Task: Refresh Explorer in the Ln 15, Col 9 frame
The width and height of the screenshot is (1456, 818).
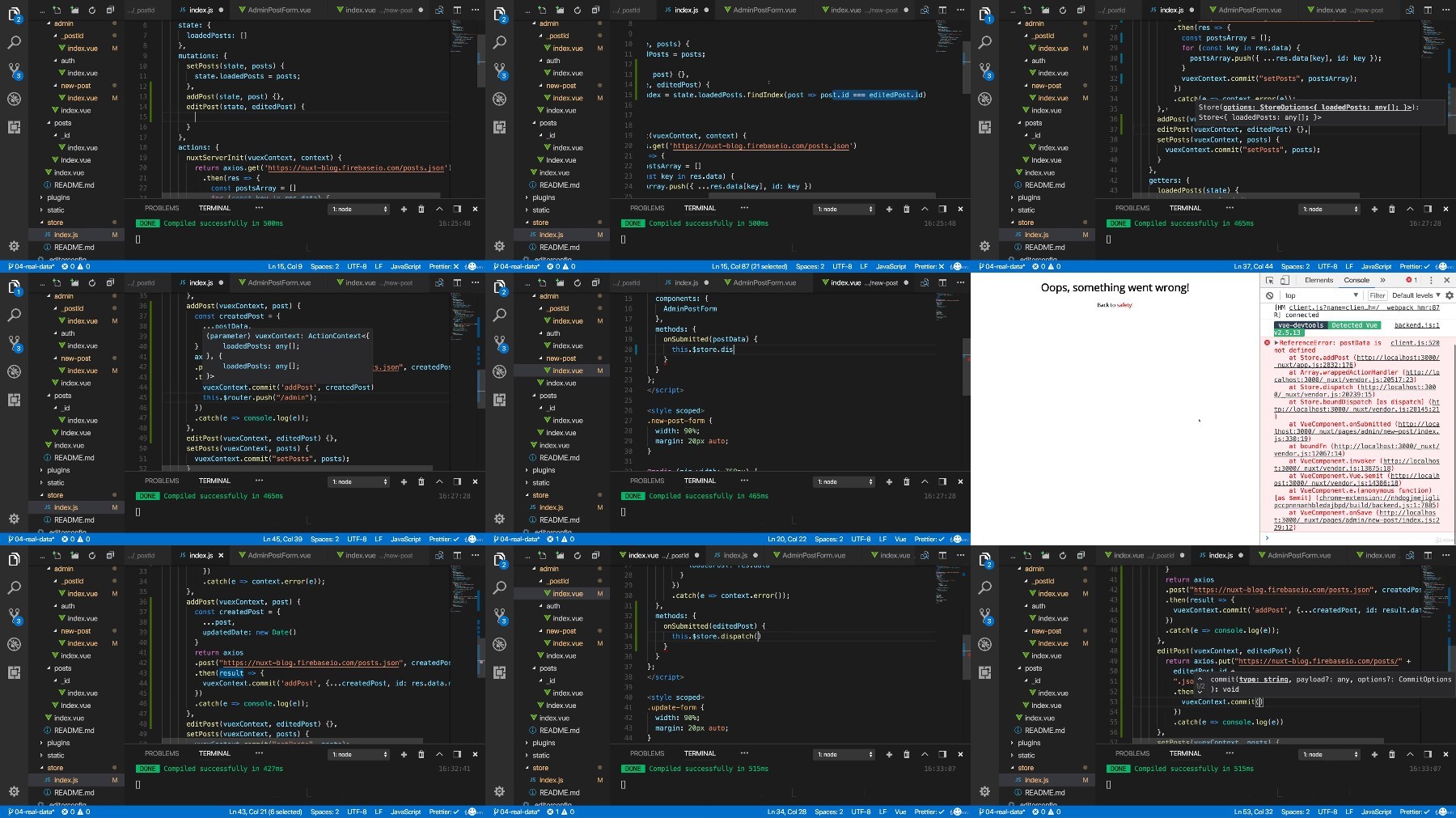Action: 91,10
